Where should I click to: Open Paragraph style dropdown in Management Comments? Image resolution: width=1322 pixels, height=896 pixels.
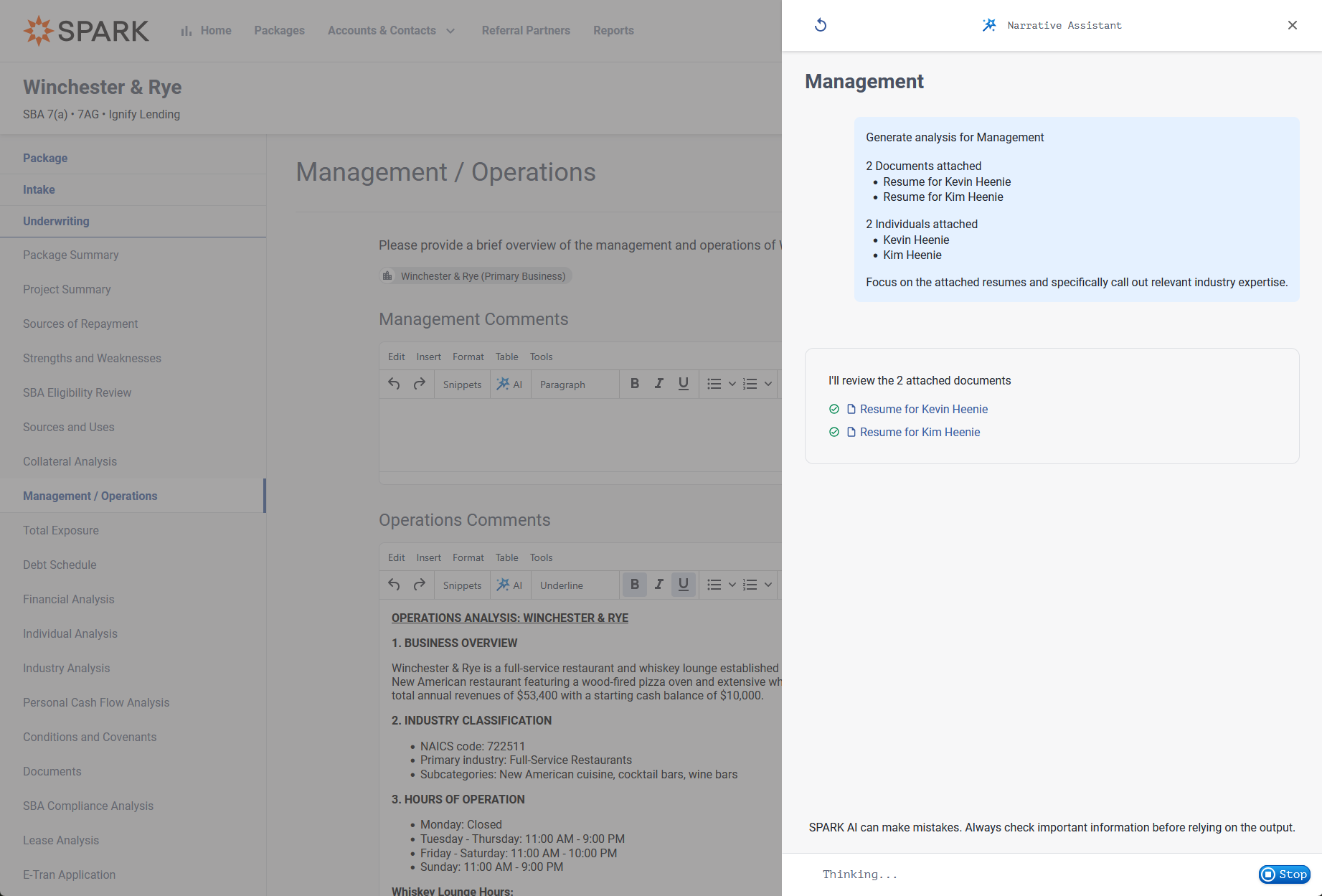575,385
